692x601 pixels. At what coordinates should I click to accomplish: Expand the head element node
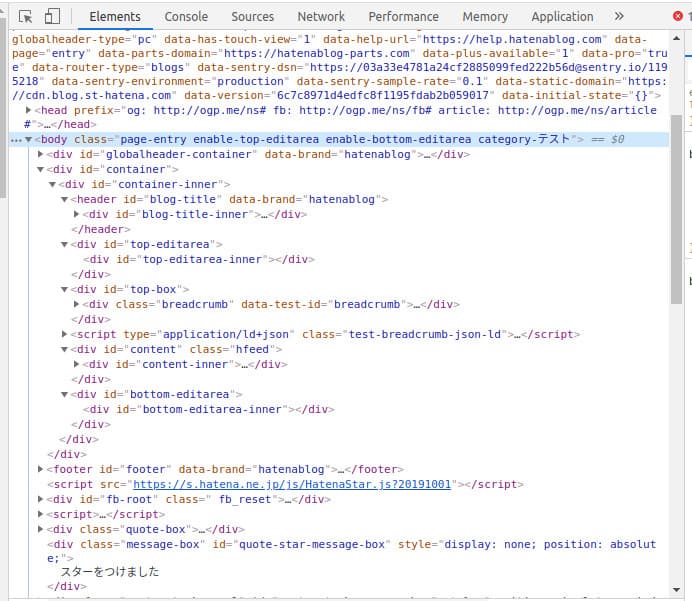[29, 110]
